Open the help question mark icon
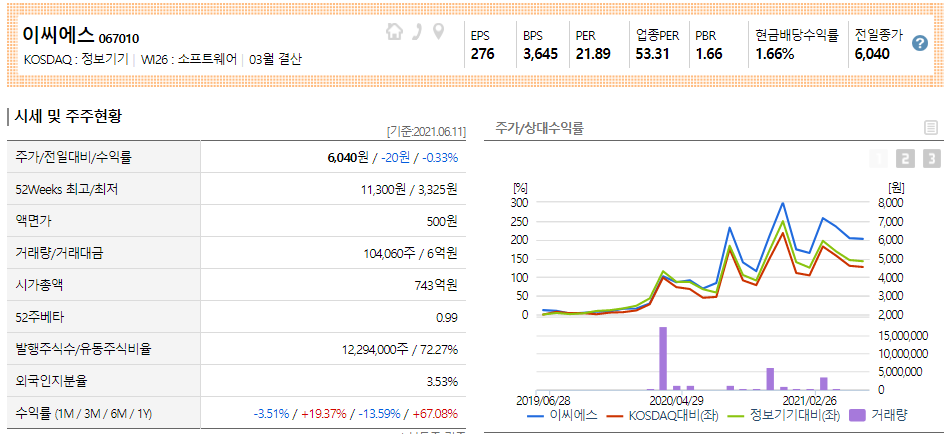Viewport: 948px width, 434px height. click(920, 43)
